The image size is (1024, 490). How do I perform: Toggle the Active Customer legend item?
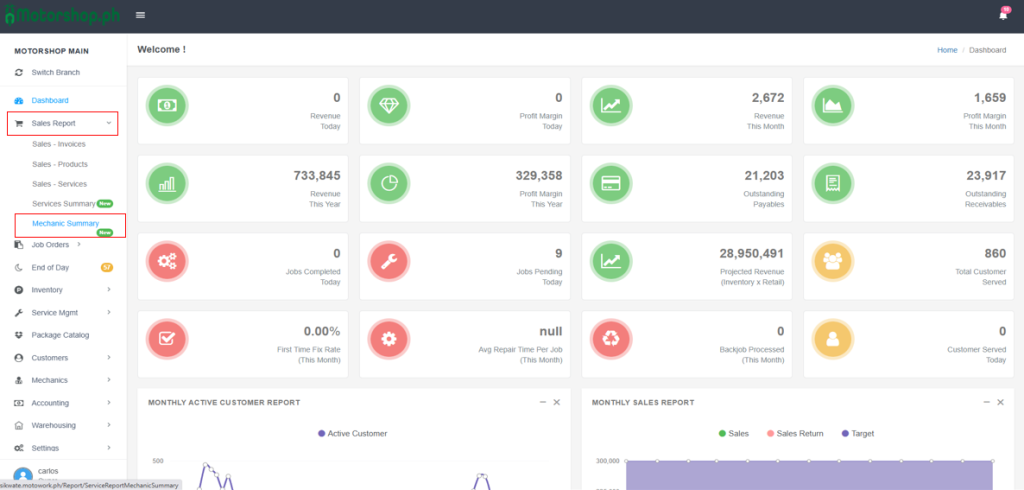point(351,433)
